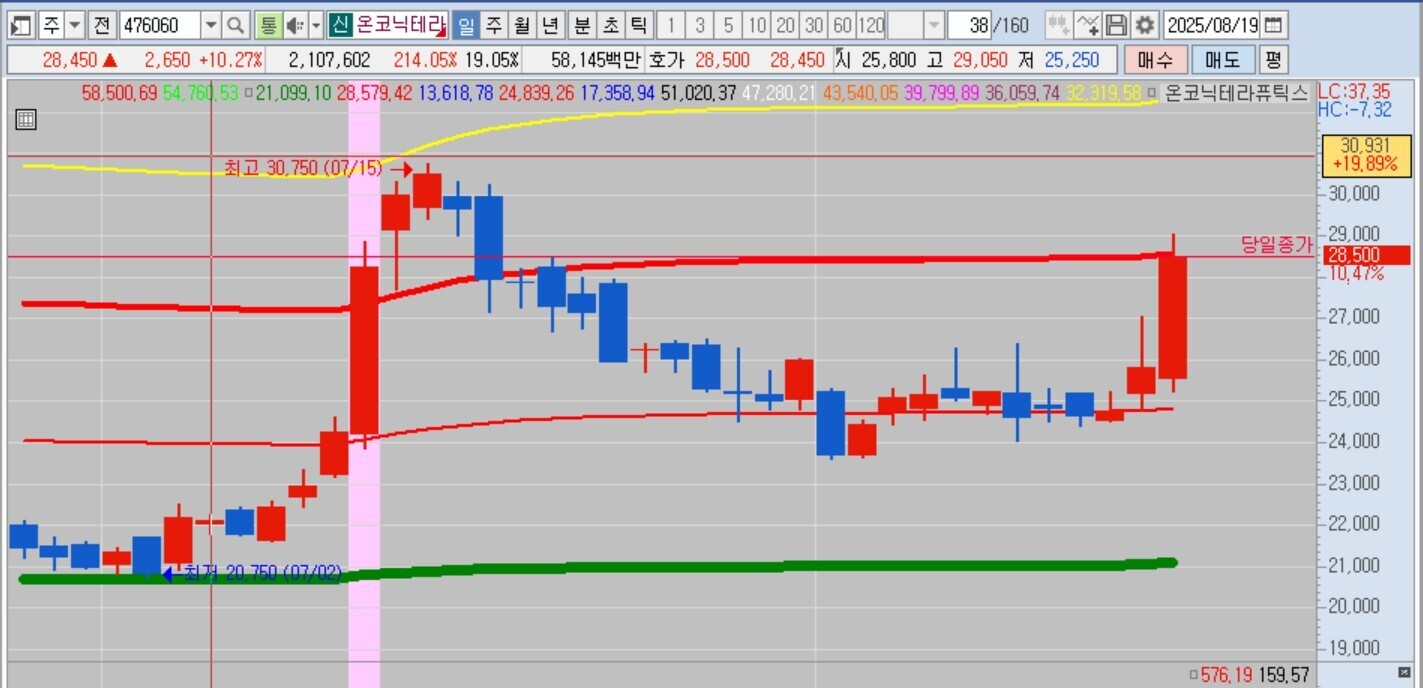The width and height of the screenshot is (1423, 688).
Task: Click the green 54,760.53 indicator value
Action: pos(200,93)
